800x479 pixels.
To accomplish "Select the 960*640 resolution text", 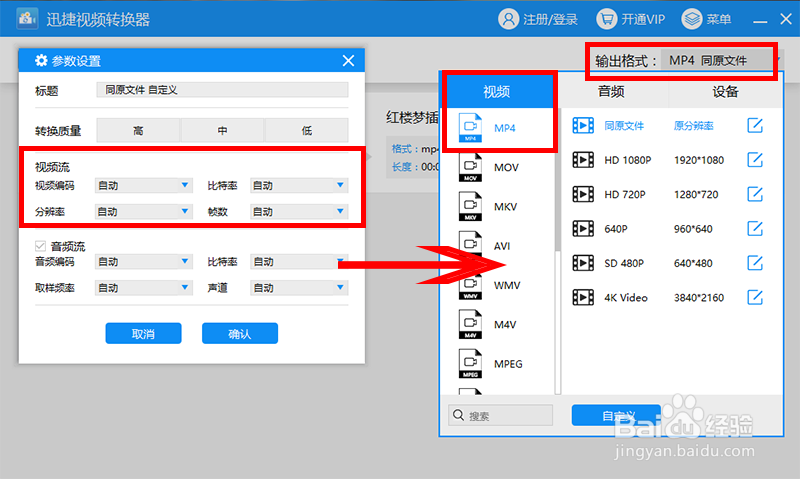I will coord(693,229).
